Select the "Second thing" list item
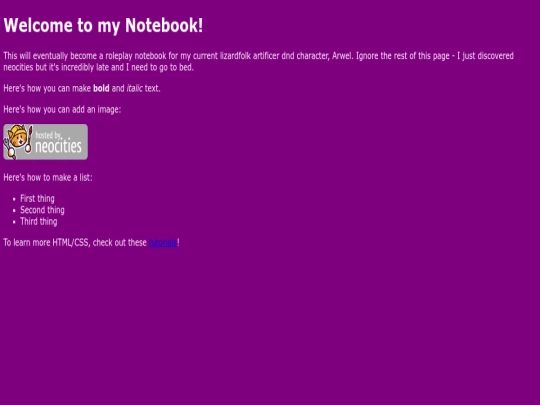The width and height of the screenshot is (540, 405). coord(42,210)
